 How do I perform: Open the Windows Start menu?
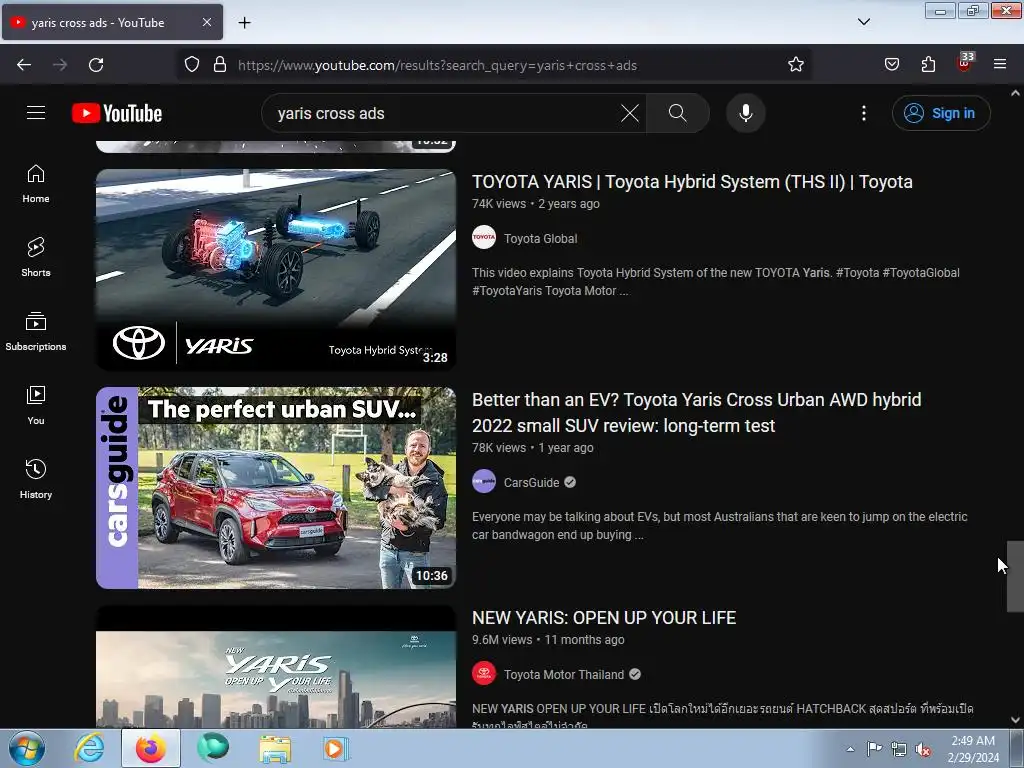tap(27, 748)
